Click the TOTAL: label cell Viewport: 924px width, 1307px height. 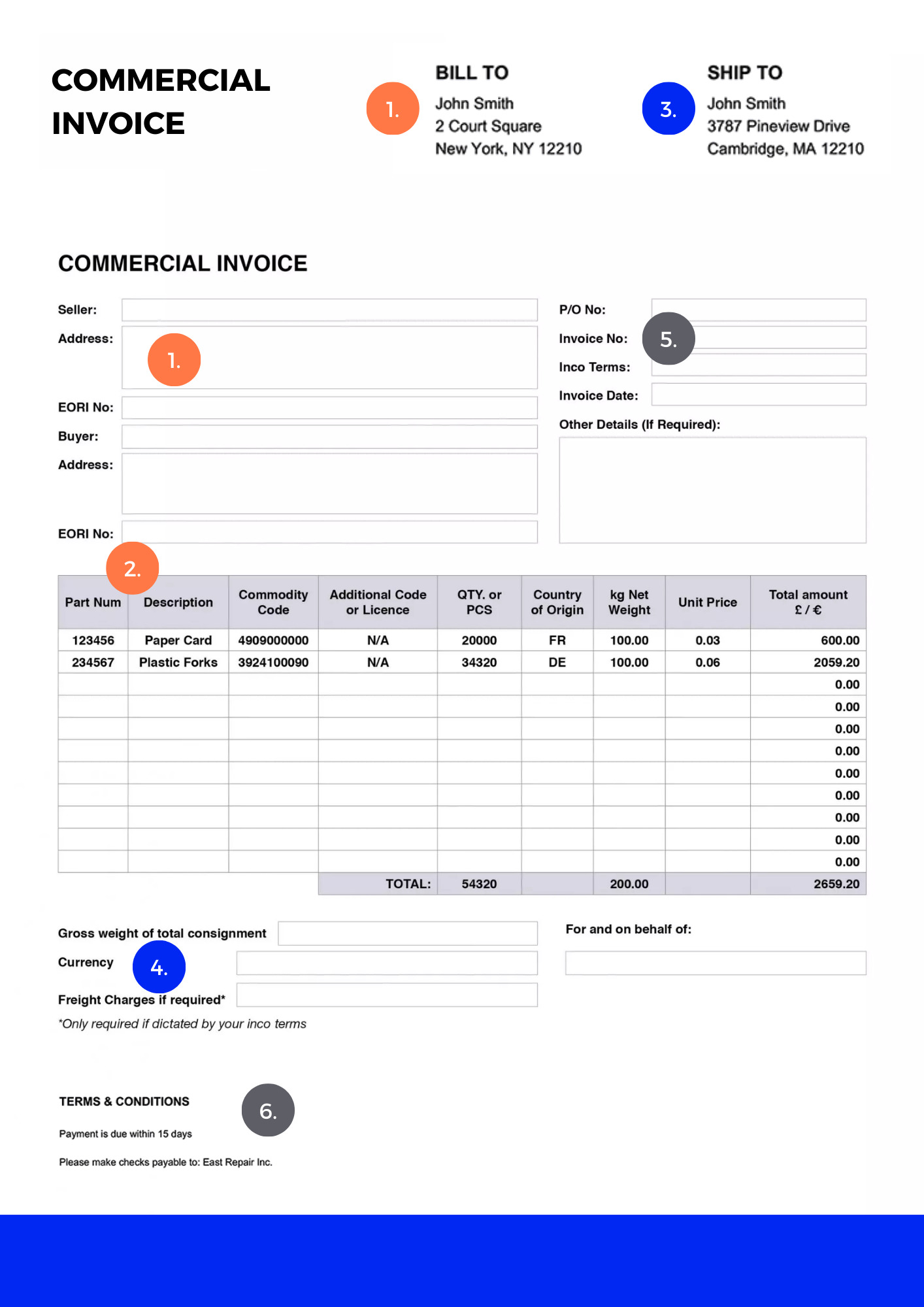tap(378, 884)
